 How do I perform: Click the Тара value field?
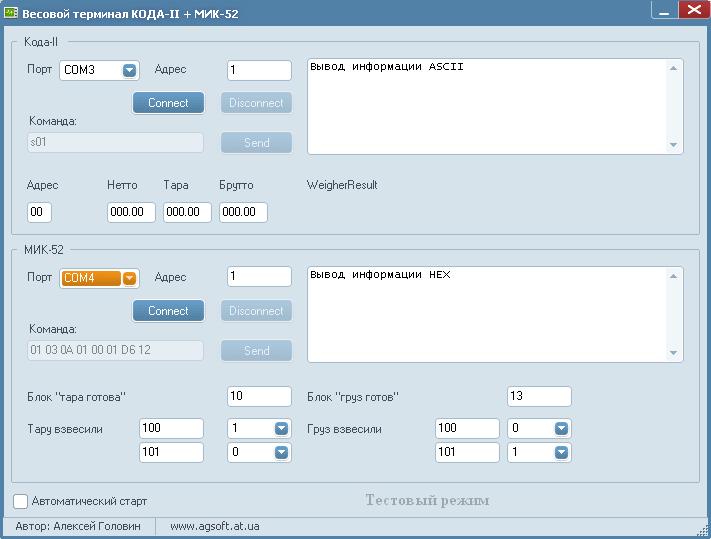tap(187, 212)
